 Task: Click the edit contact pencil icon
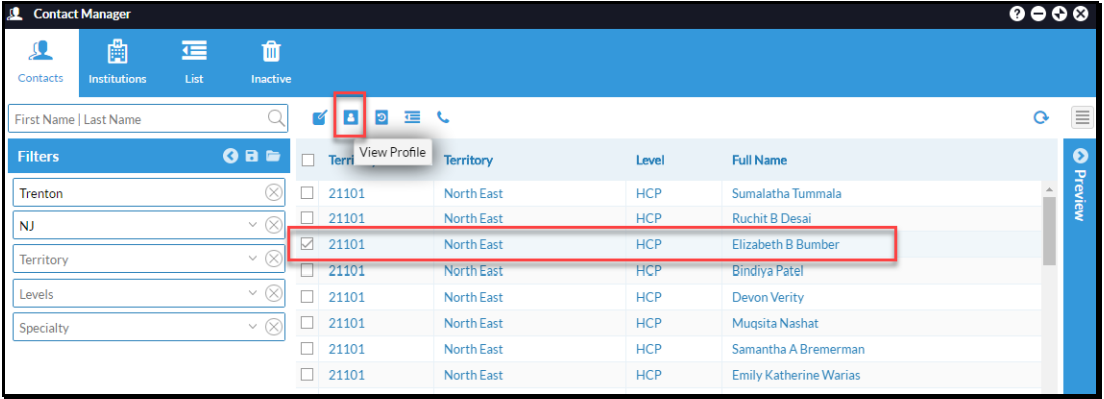point(320,117)
